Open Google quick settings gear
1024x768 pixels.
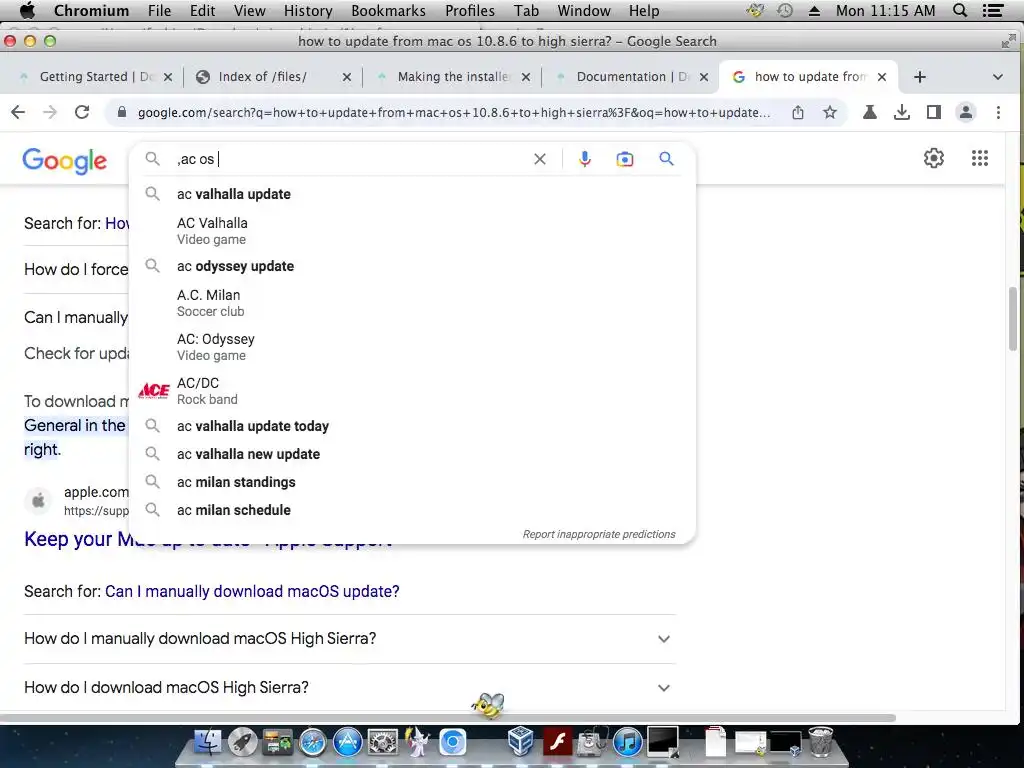point(934,158)
